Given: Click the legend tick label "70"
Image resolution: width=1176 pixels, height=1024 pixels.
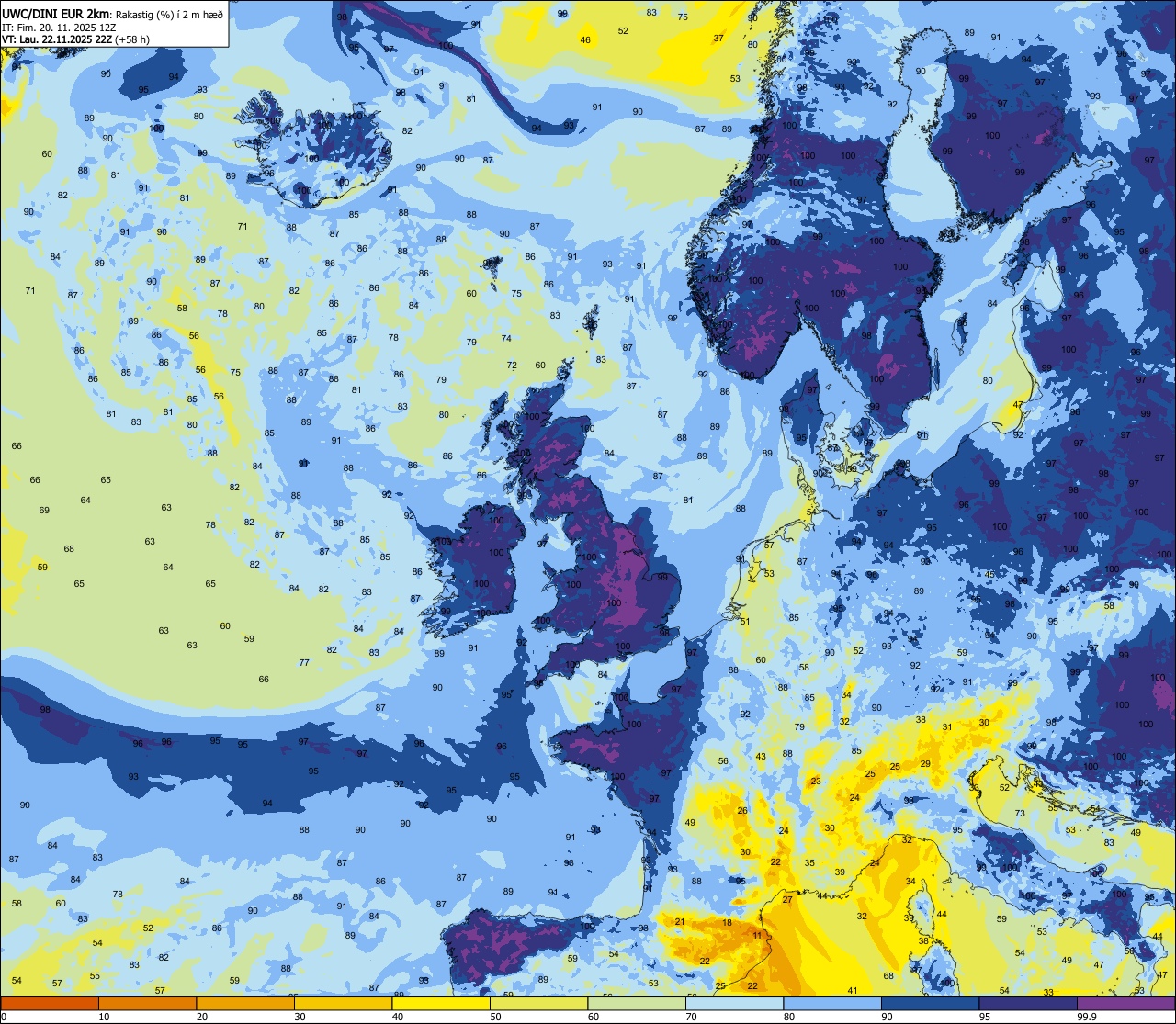Looking at the screenshot, I should point(691,1017).
